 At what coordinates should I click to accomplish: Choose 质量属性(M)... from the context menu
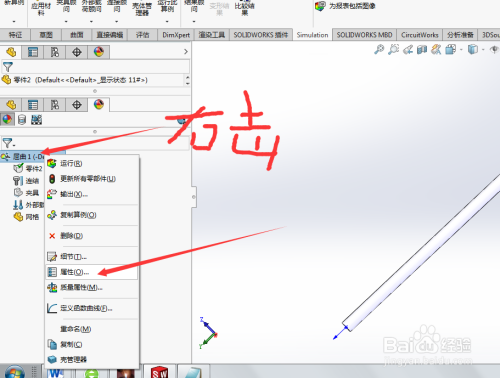tap(92, 287)
